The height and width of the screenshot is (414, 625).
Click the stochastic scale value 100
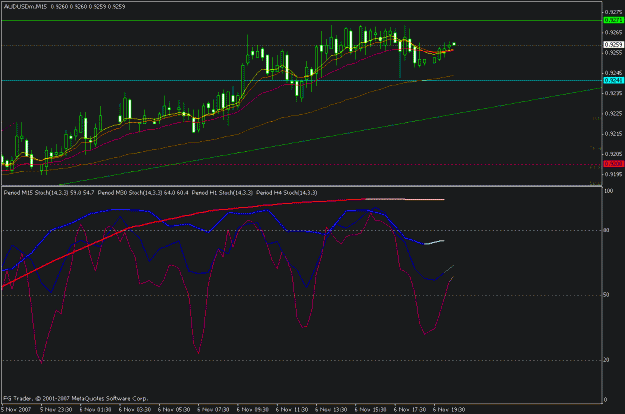[x=609, y=191]
